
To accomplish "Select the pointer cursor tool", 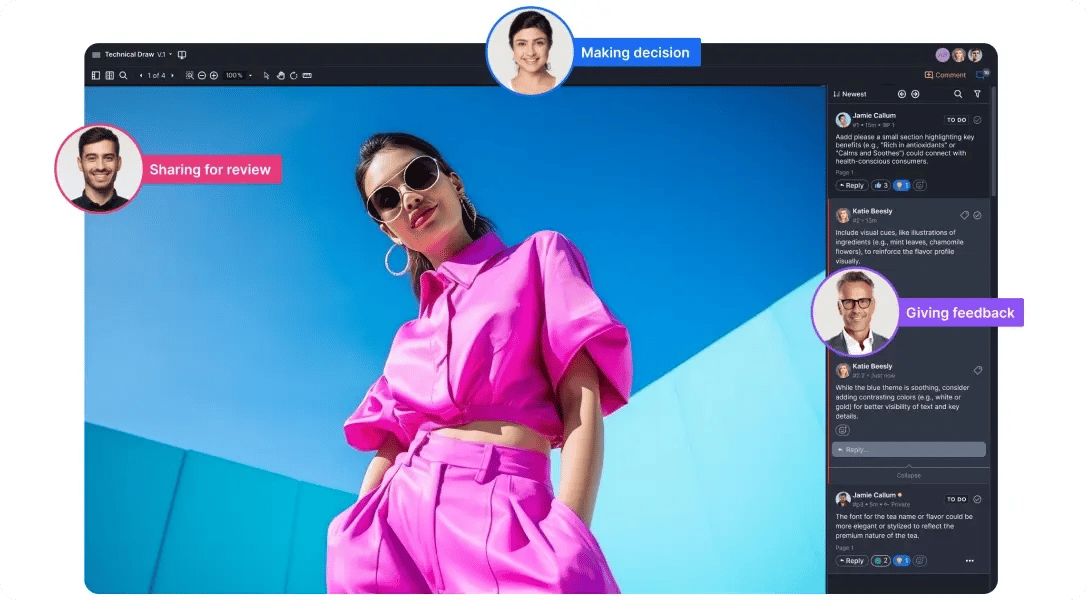I will [x=267, y=75].
